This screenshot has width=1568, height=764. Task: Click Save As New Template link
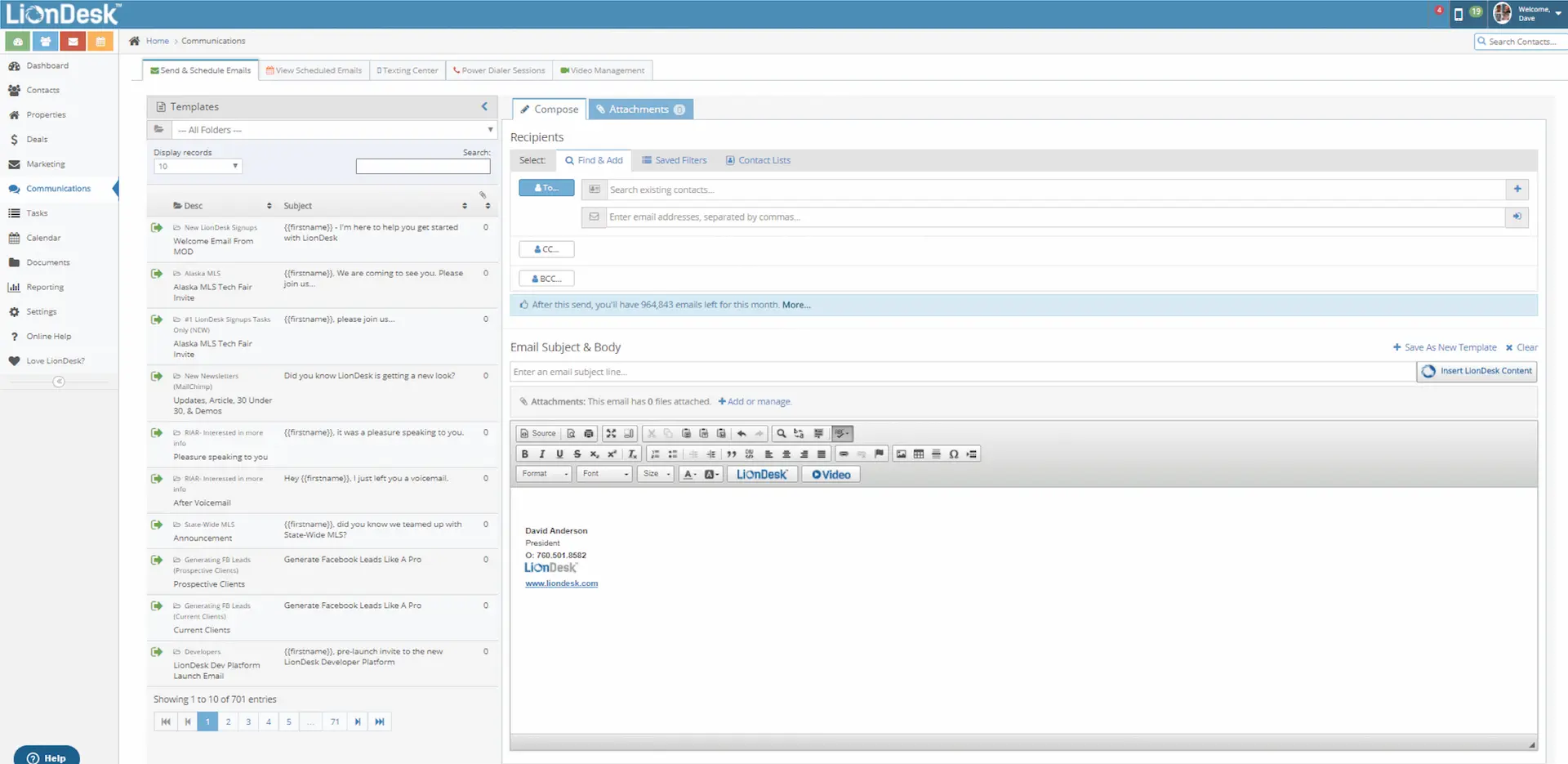[x=1445, y=347]
